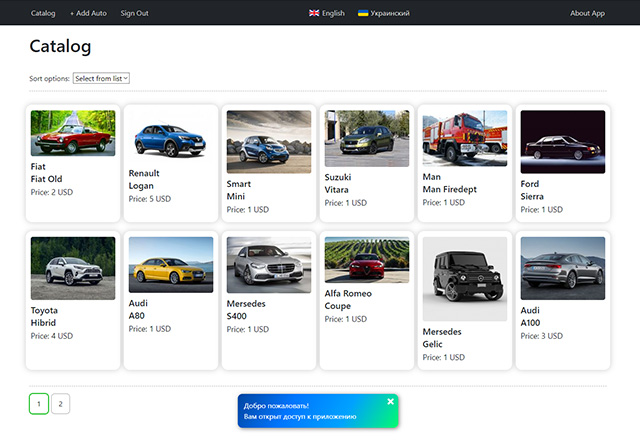
Task: Go to page 2 of catalog
Action: tap(60, 404)
